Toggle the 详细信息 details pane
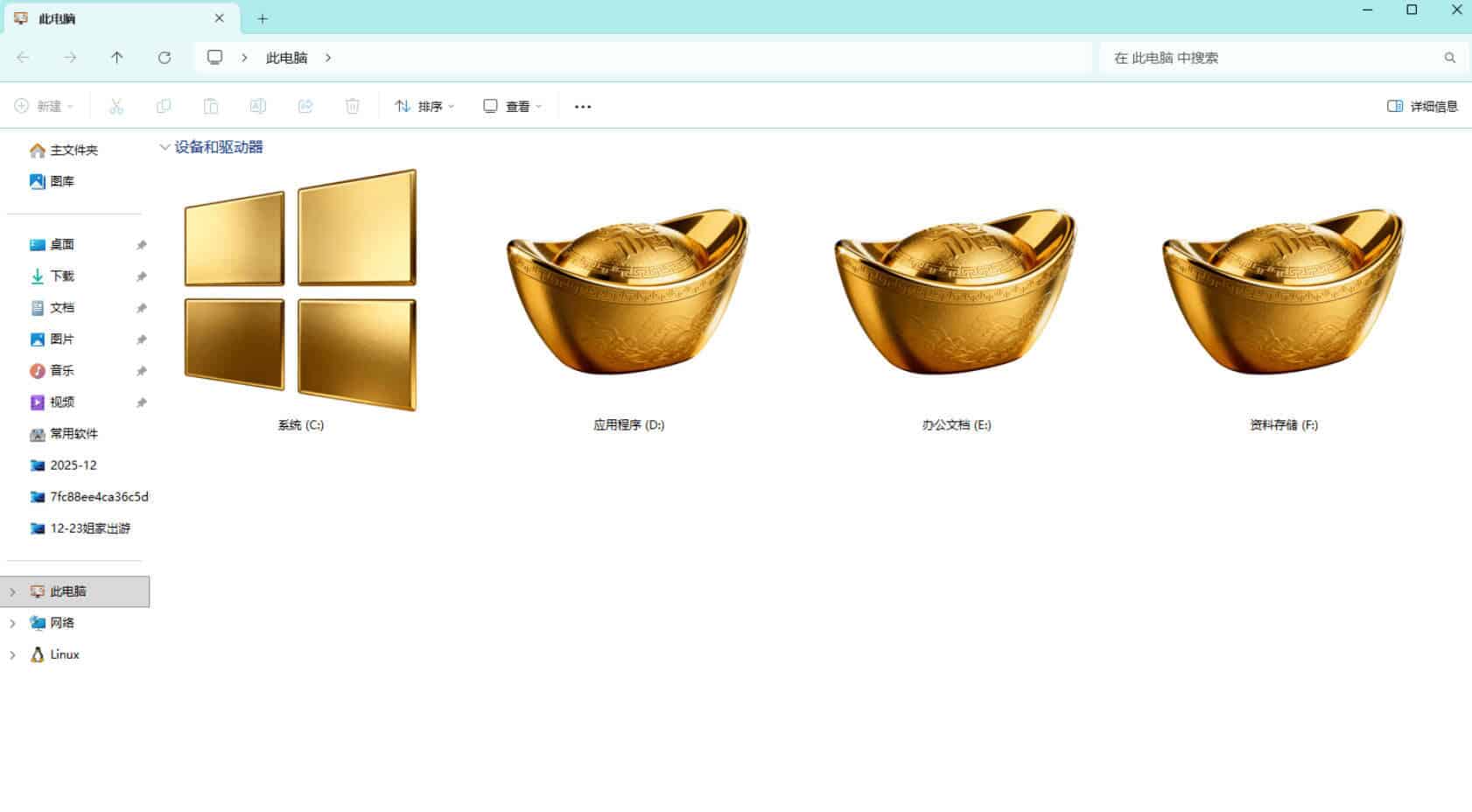 coord(1421,106)
